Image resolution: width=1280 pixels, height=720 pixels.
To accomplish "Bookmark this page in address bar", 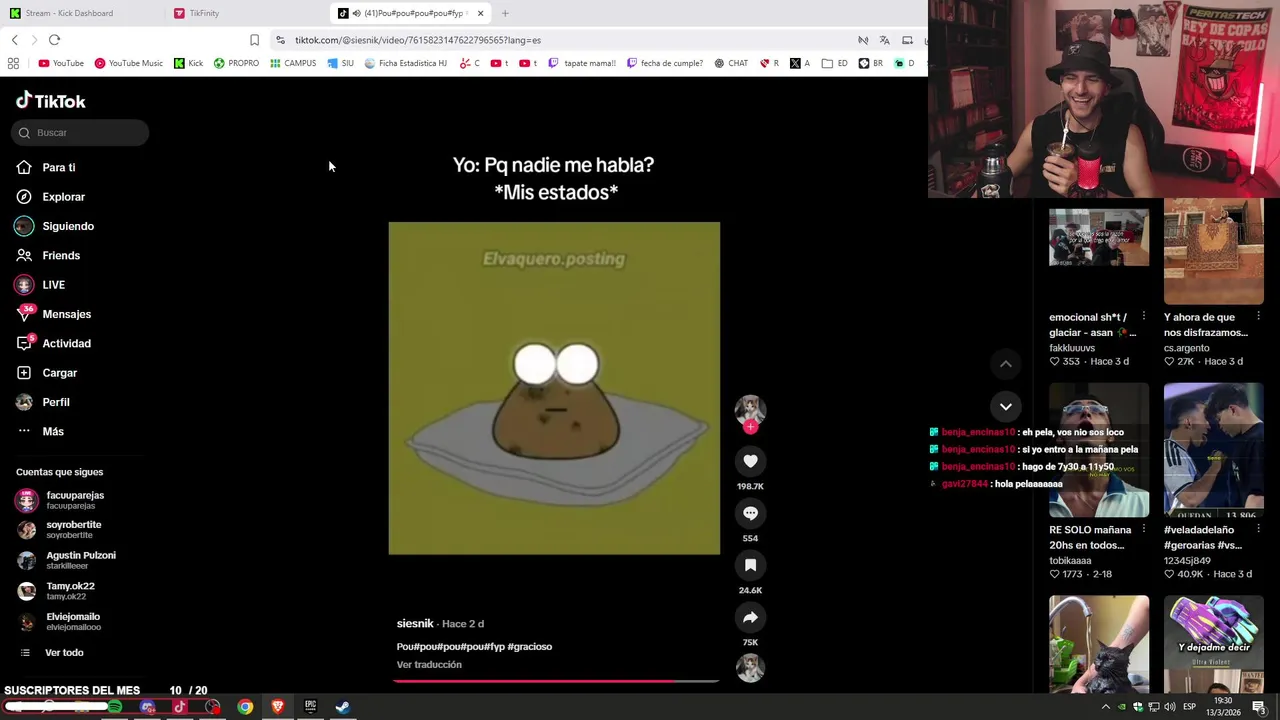I will tap(254, 40).
